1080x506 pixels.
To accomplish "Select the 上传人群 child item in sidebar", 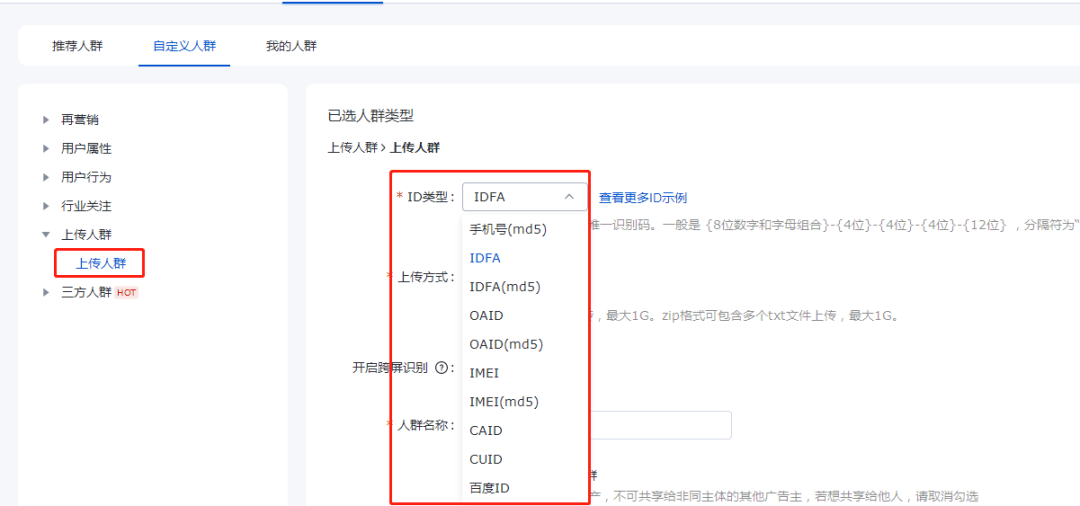I will [101, 264].
